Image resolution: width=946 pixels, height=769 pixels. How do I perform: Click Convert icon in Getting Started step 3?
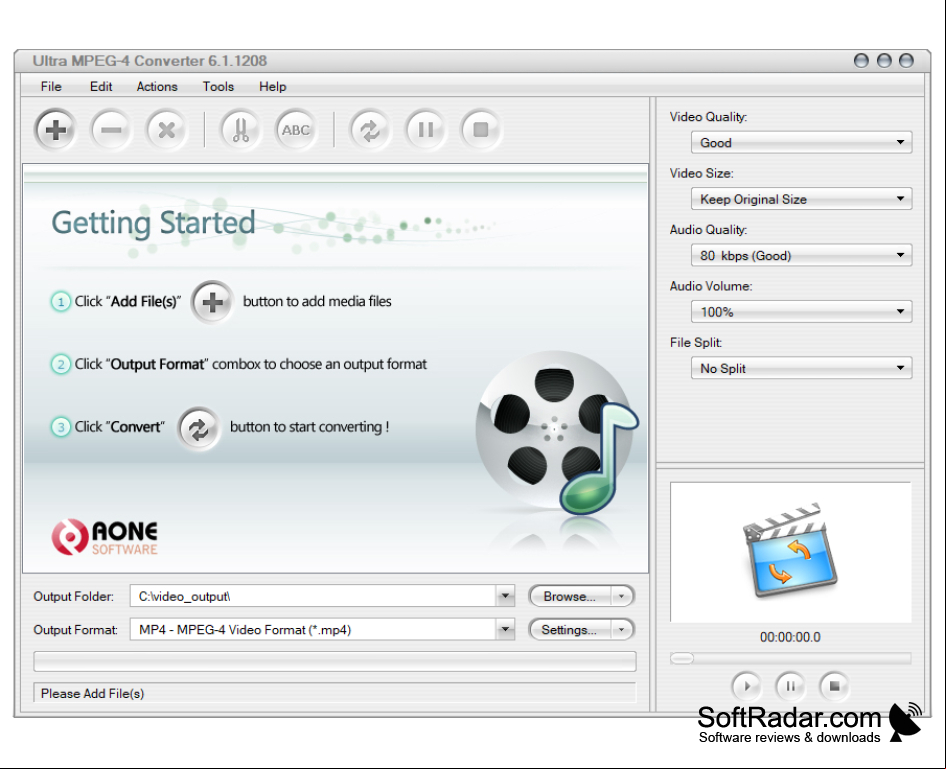point(198,429)
